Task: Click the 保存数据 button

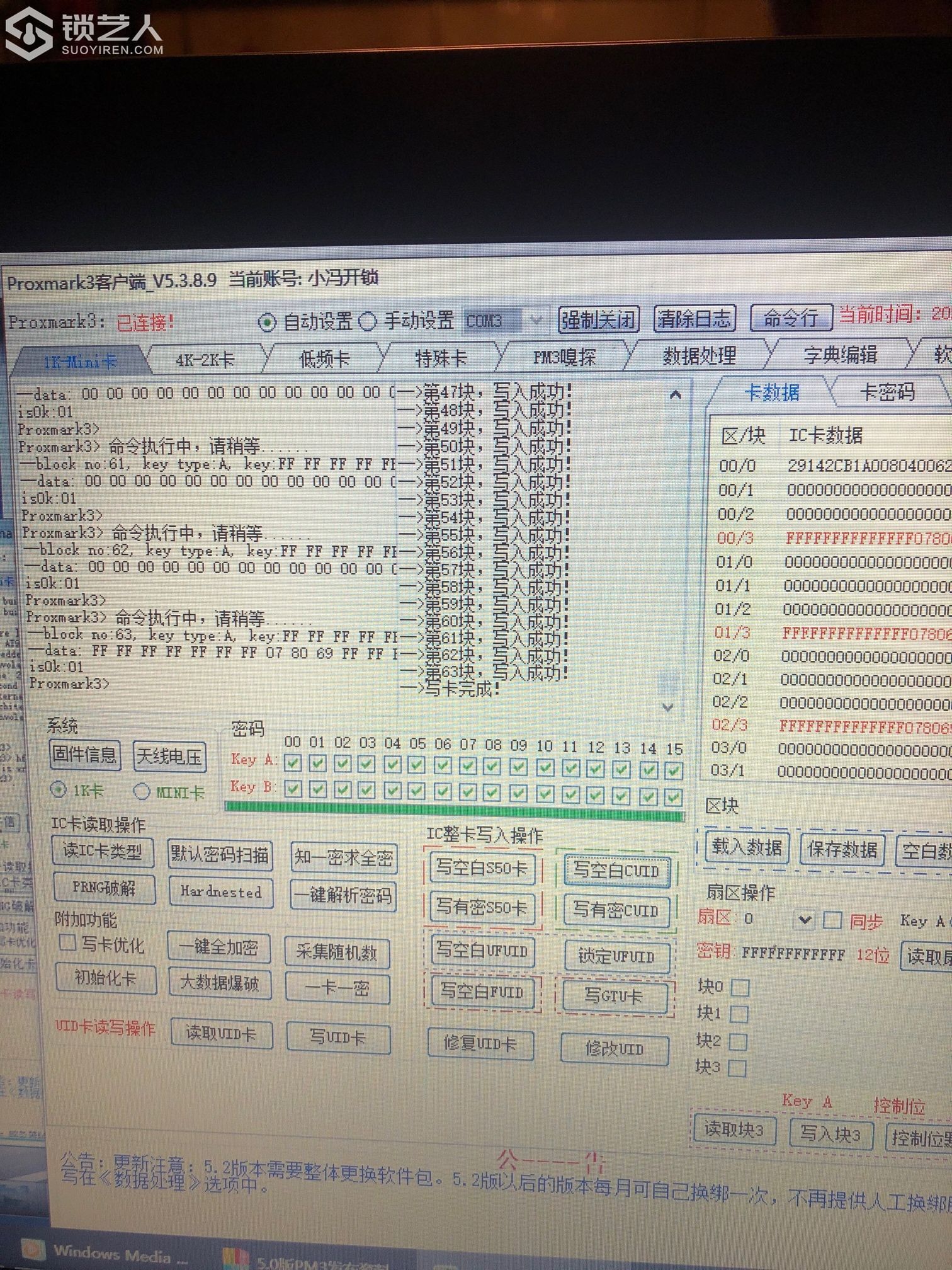Action: click(842, 850)
